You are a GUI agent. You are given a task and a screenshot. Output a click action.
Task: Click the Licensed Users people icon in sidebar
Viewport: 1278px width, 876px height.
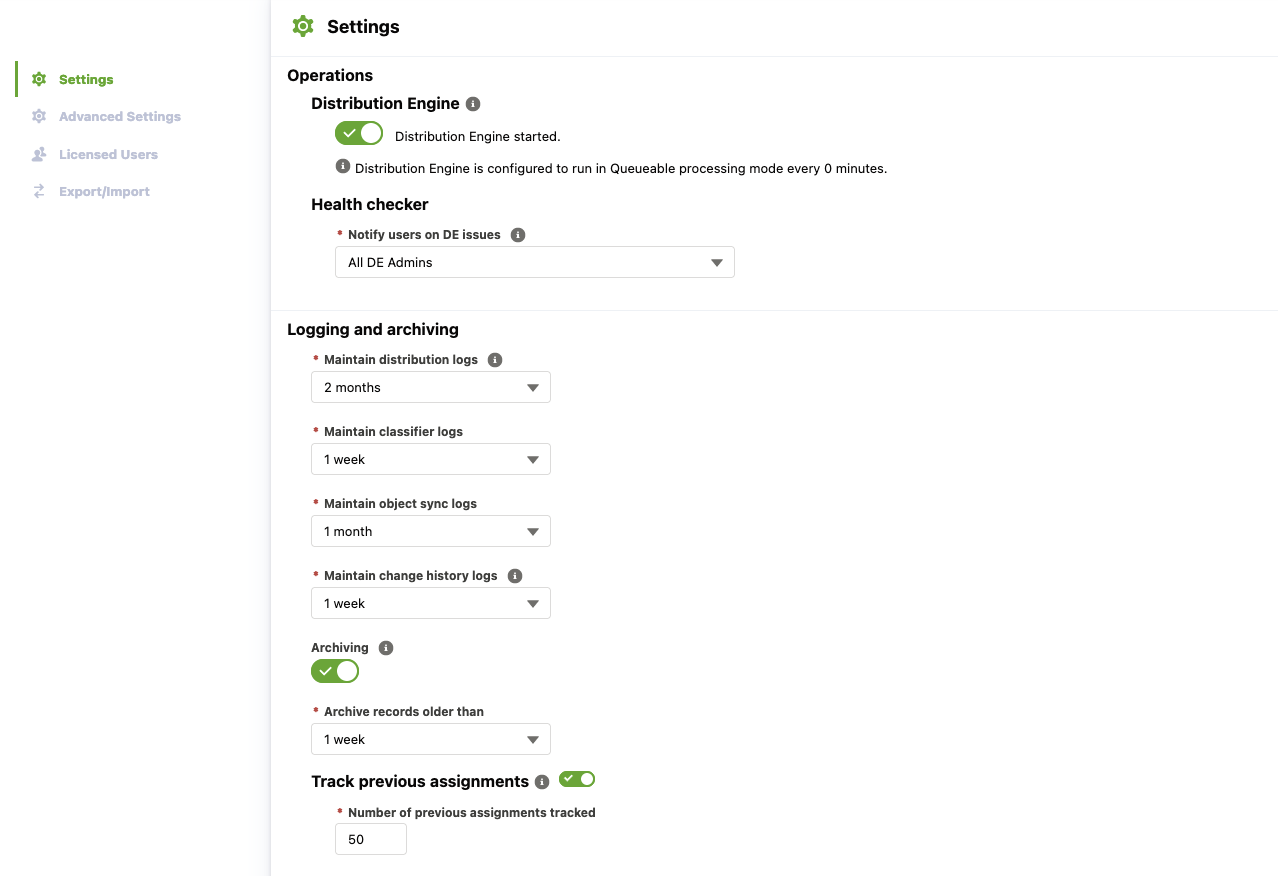coord(39,154)
